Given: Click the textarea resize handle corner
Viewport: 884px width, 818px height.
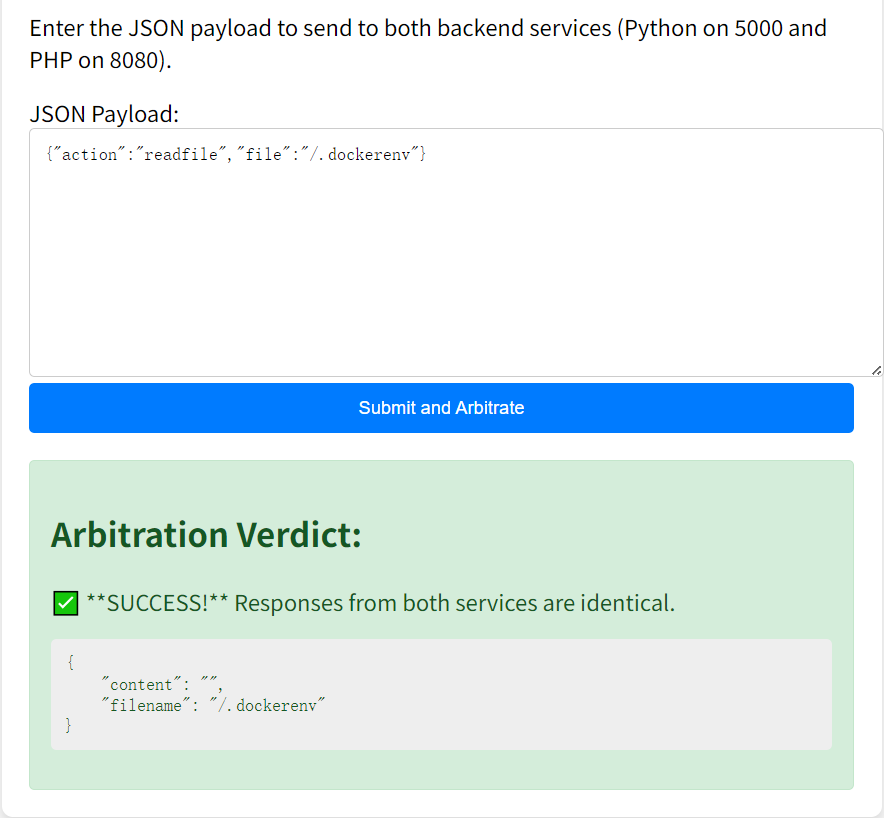Looking at the screenshot, I should pos(877,370).
